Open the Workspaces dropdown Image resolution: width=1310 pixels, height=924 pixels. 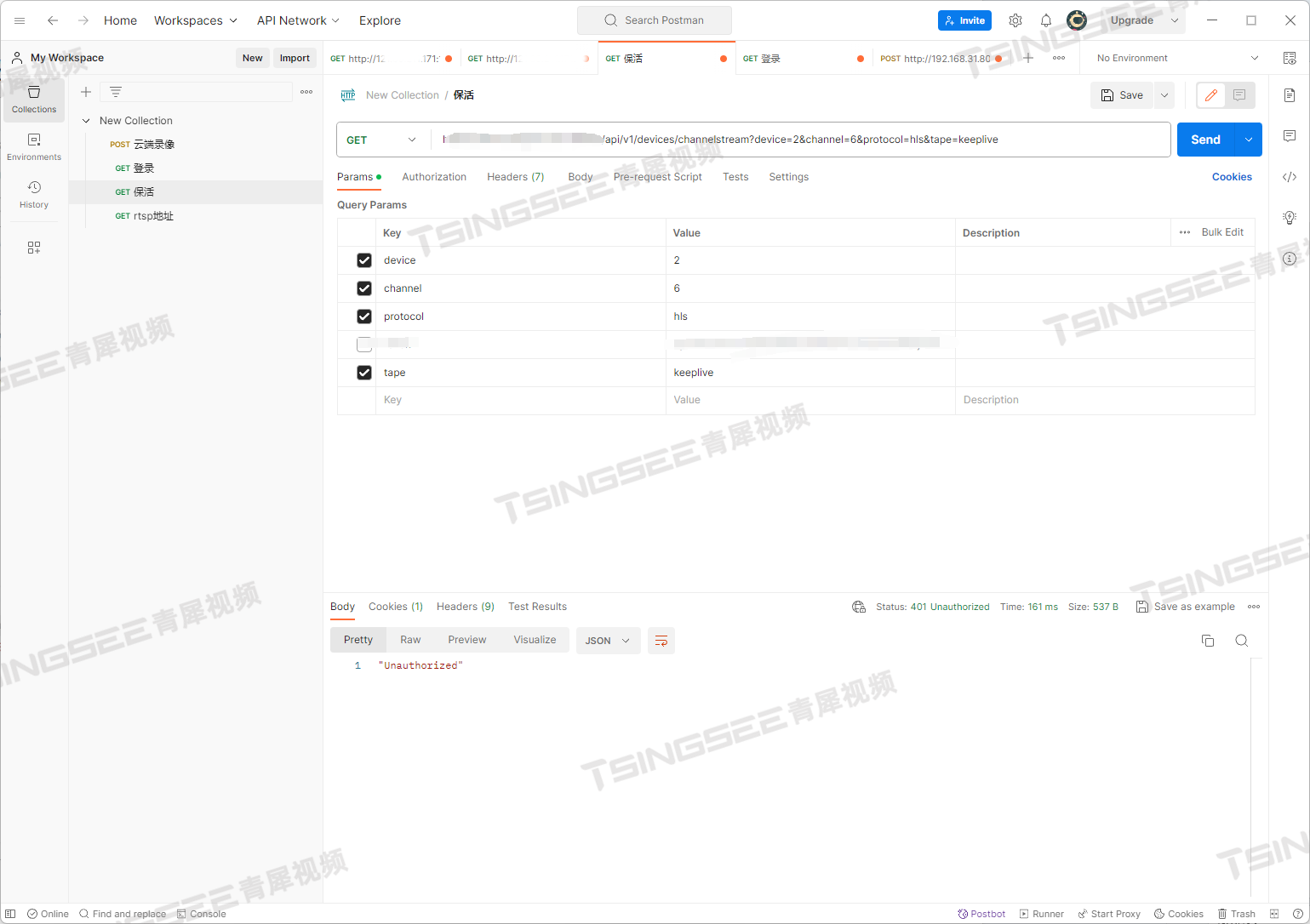coord(195,20)
